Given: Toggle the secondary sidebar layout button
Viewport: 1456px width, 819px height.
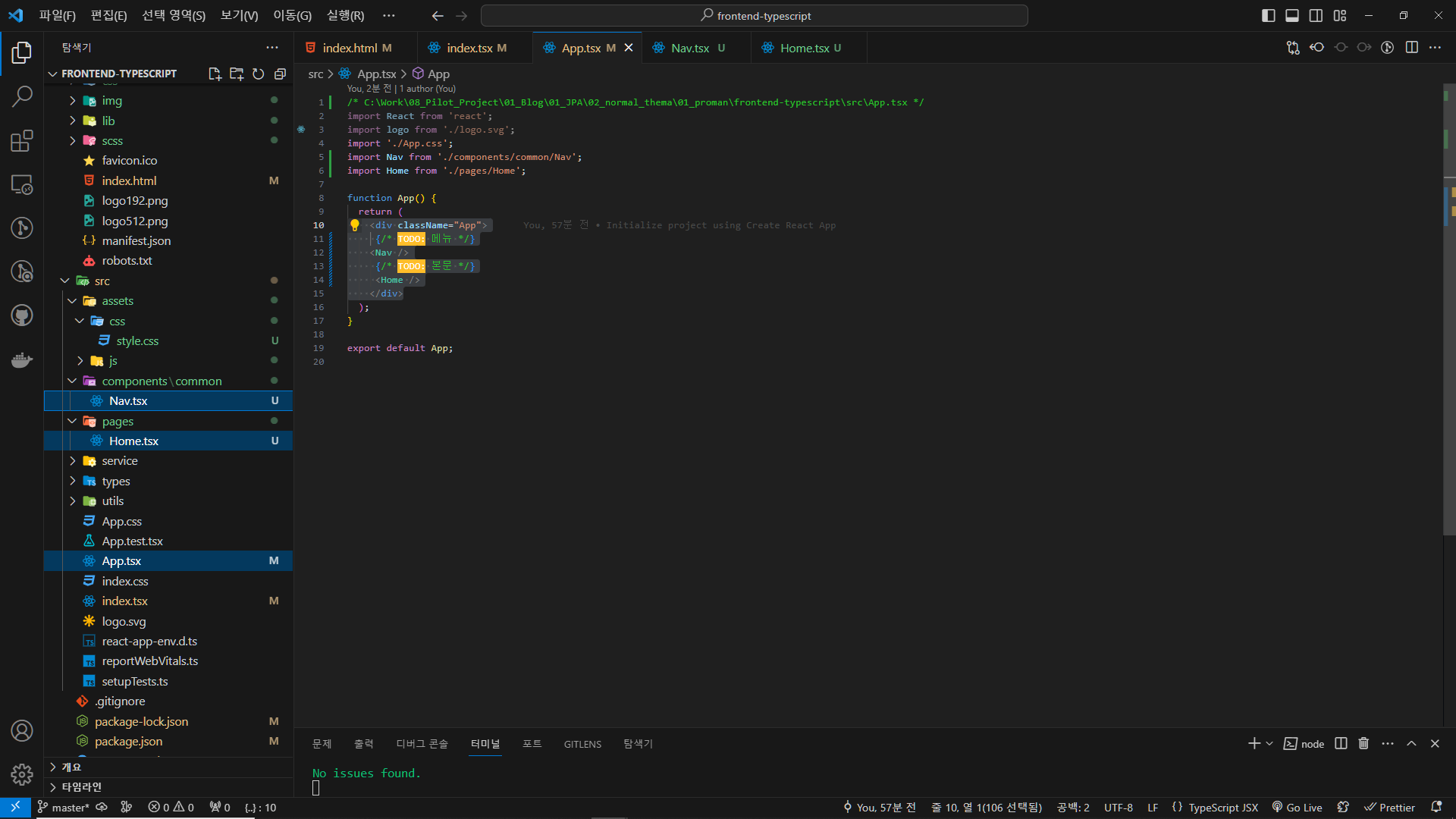Looking at the screenshot, I should tap(1316, 15).
